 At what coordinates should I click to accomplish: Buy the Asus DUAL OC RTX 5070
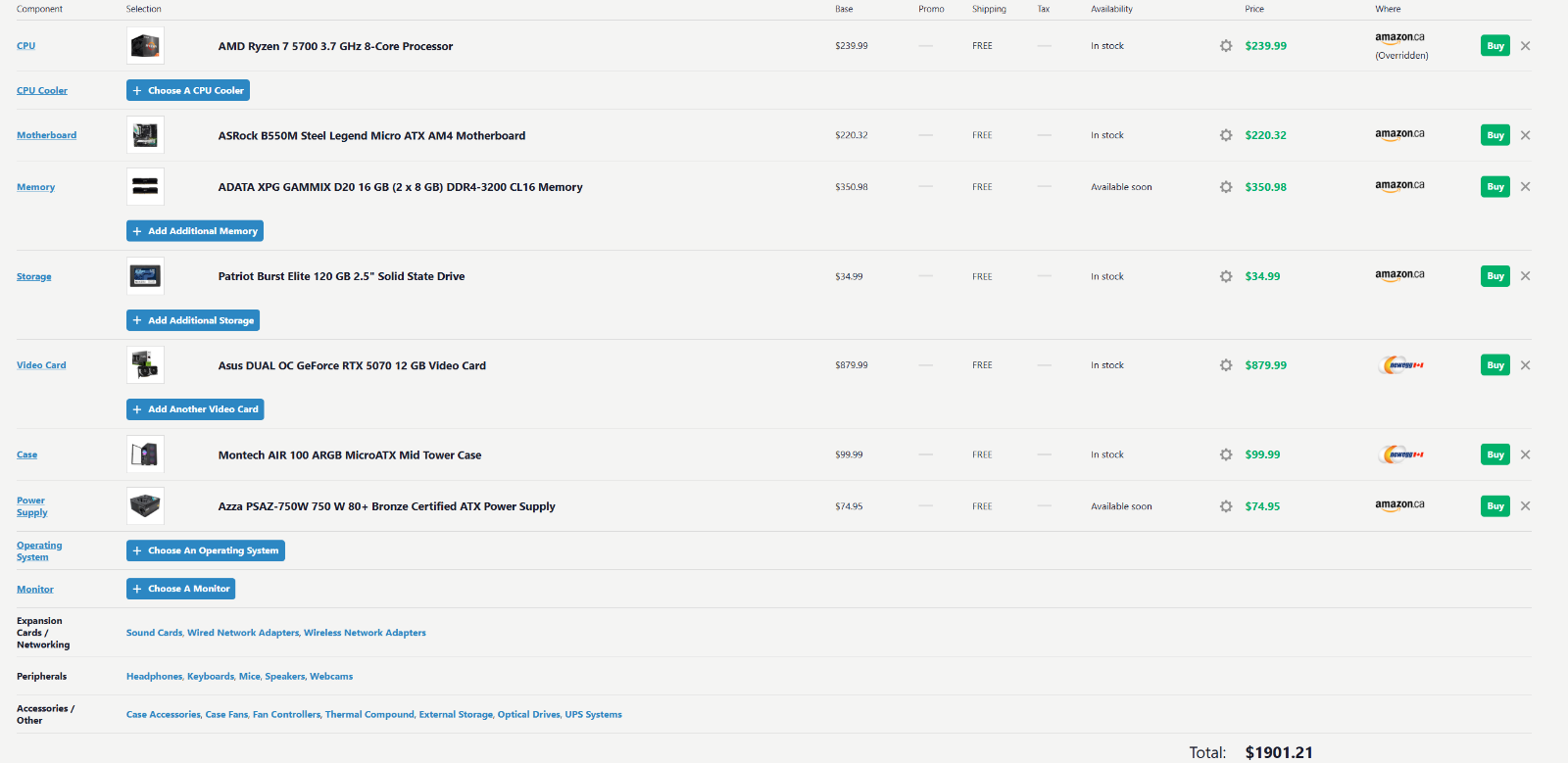point(1495,365)
